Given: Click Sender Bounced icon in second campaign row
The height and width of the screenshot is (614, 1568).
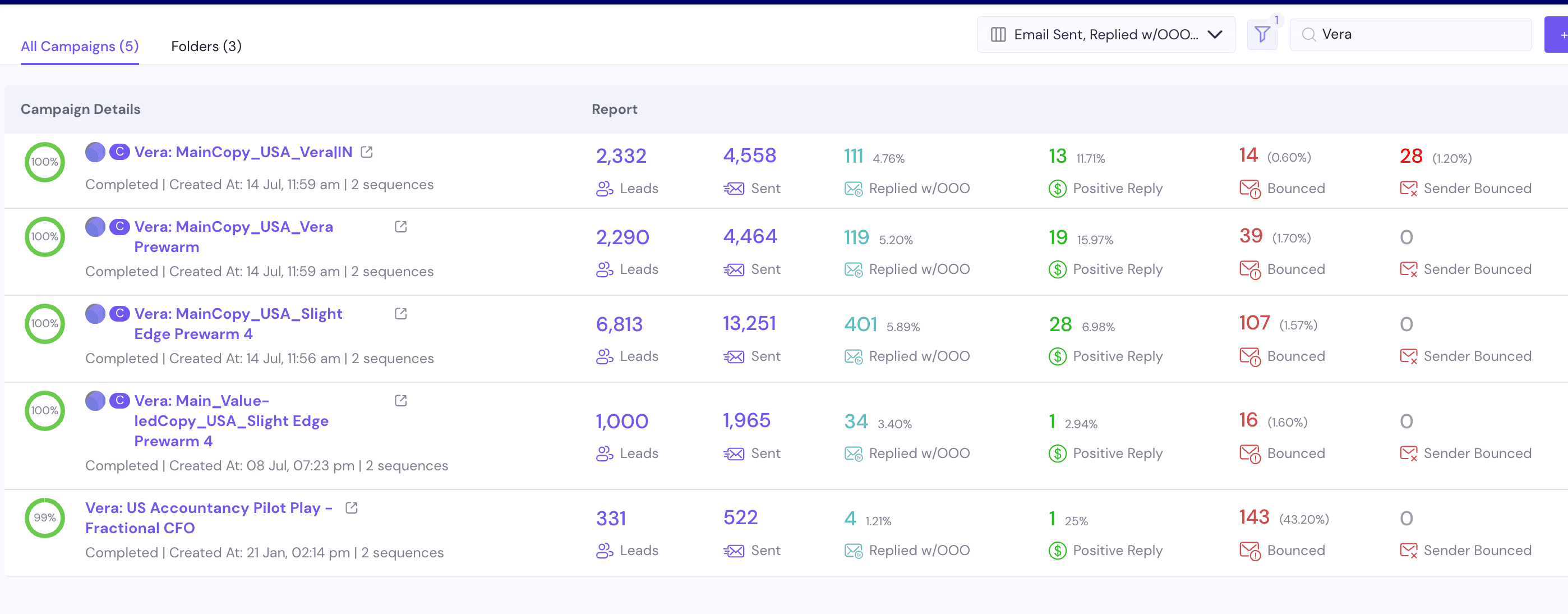Looking at the screenshot, I should coord(1408,269).
